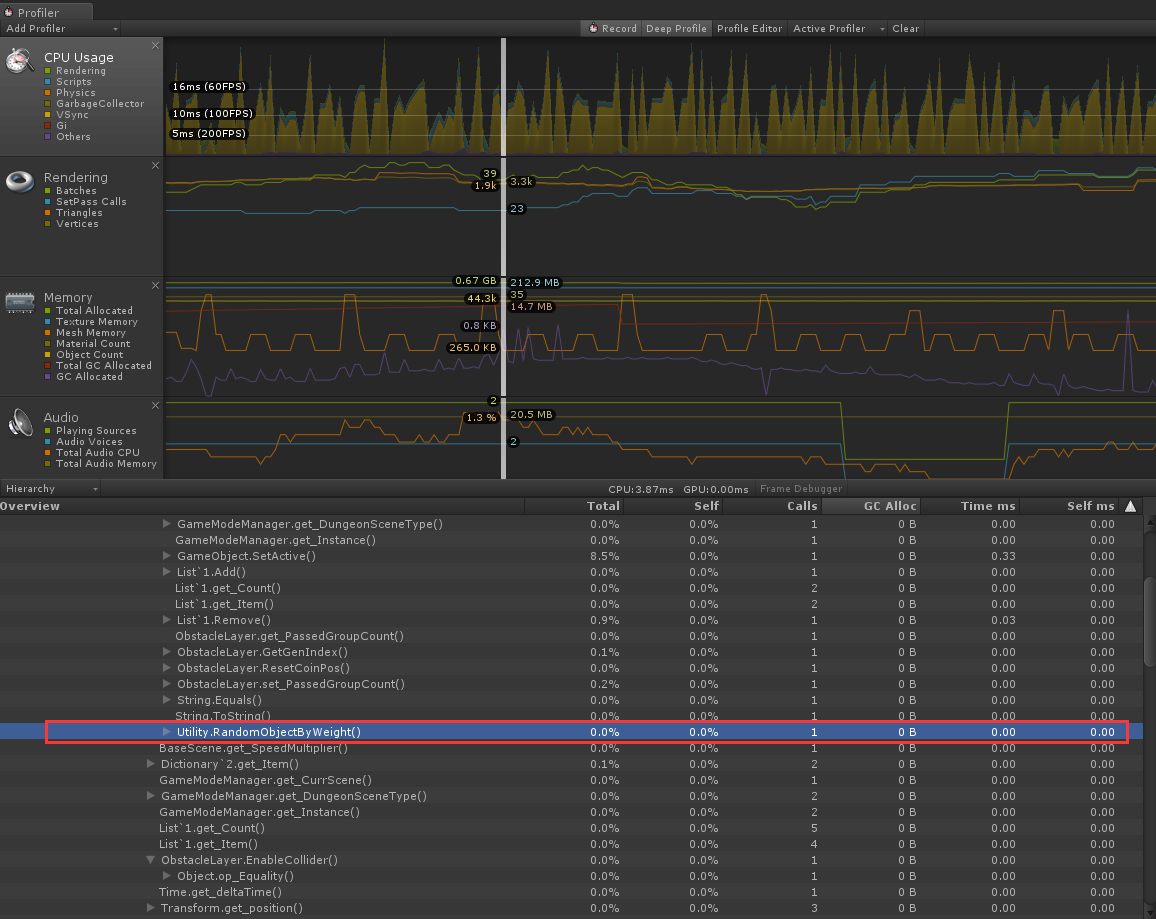The height and width of the screenshot is (919, 1156).
Task: Collapse ObstacleLayer.EnableCollider() row
Action: 150,860
